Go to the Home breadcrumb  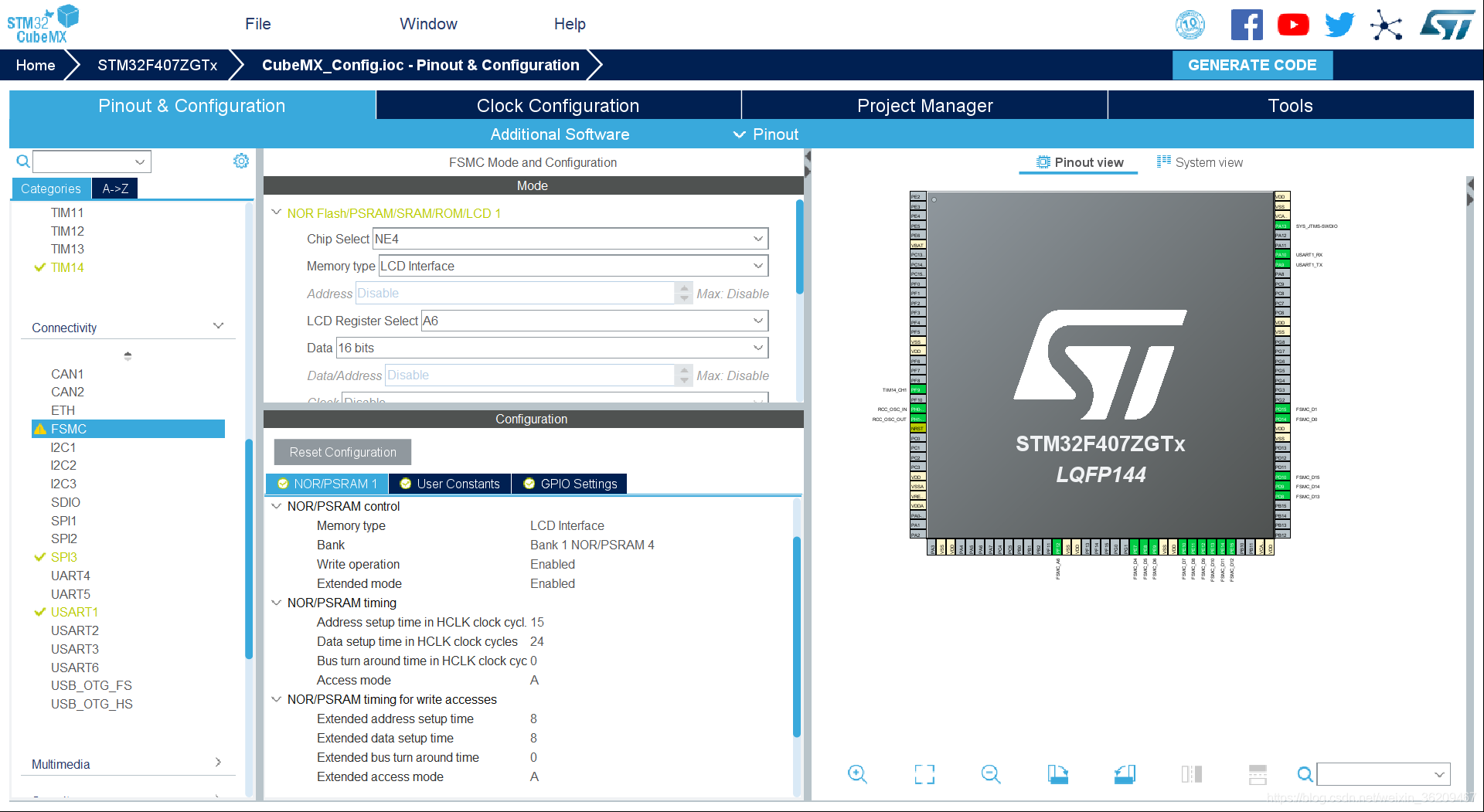[x=36, y=66]
